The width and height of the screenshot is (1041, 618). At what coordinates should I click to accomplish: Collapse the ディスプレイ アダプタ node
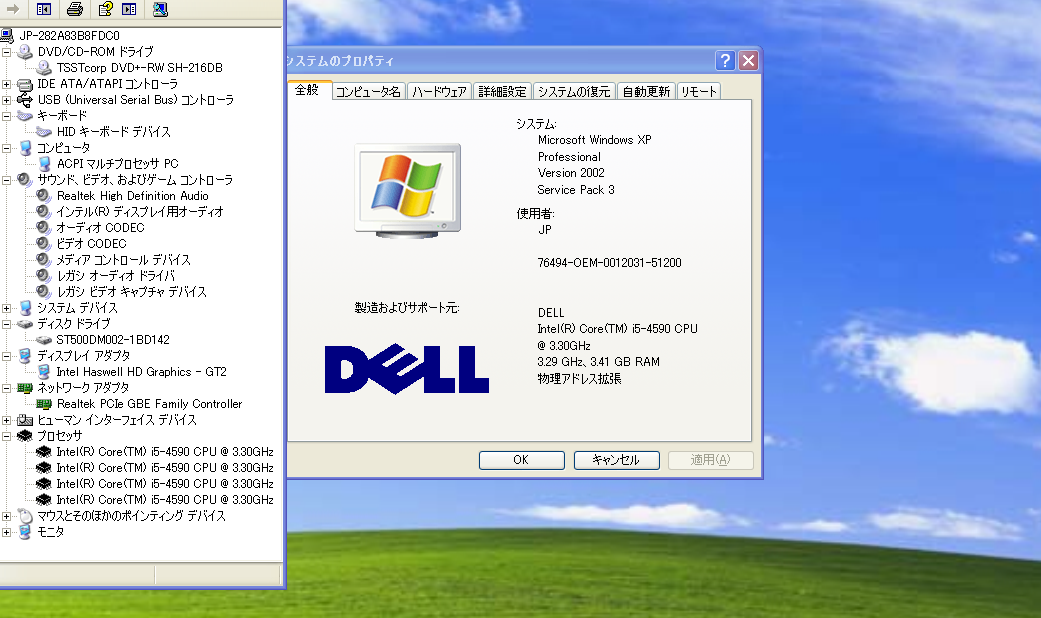coord(7,356)
